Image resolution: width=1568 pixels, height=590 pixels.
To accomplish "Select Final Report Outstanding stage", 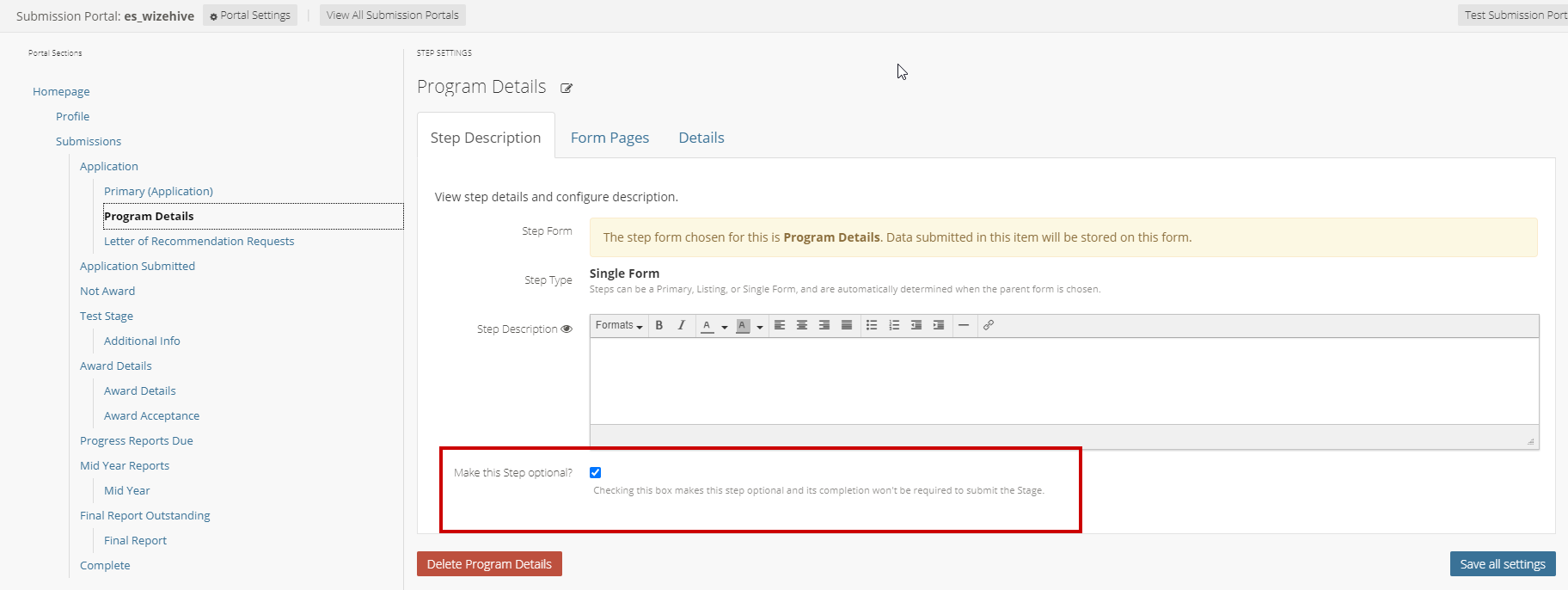I will pos(145,515).
